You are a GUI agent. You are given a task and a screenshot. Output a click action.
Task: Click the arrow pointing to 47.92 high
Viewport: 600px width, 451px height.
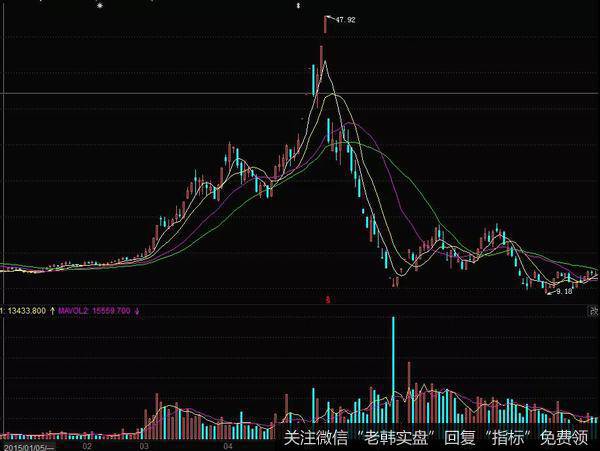pos(330,18)
